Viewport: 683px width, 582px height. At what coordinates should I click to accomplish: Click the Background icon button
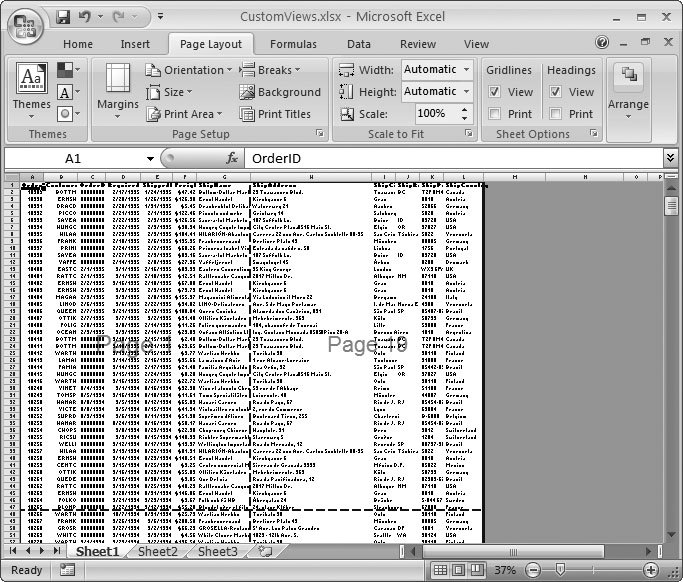coord(280,92)
